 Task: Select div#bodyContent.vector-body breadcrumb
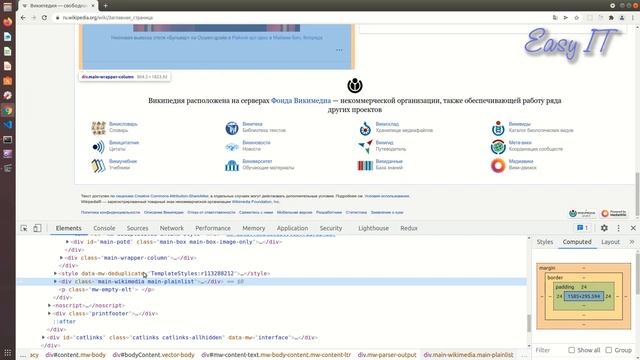(x=153, y=355)
